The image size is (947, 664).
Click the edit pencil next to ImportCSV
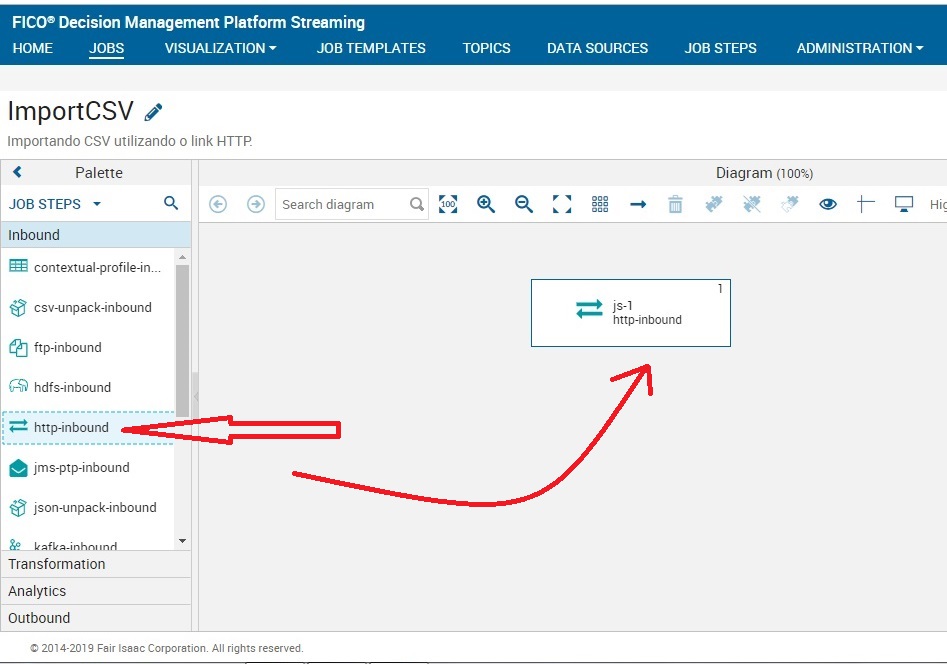pyautogui.click(x=152, y=111)
